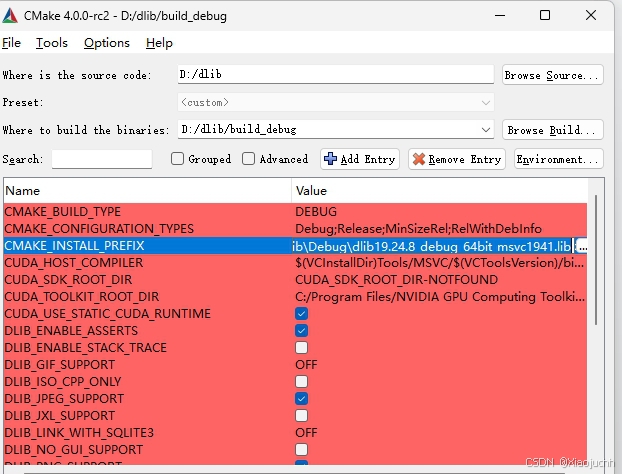Screen dimensions: 622x474
Task: Click the source code path field
Action: [336, 75]
